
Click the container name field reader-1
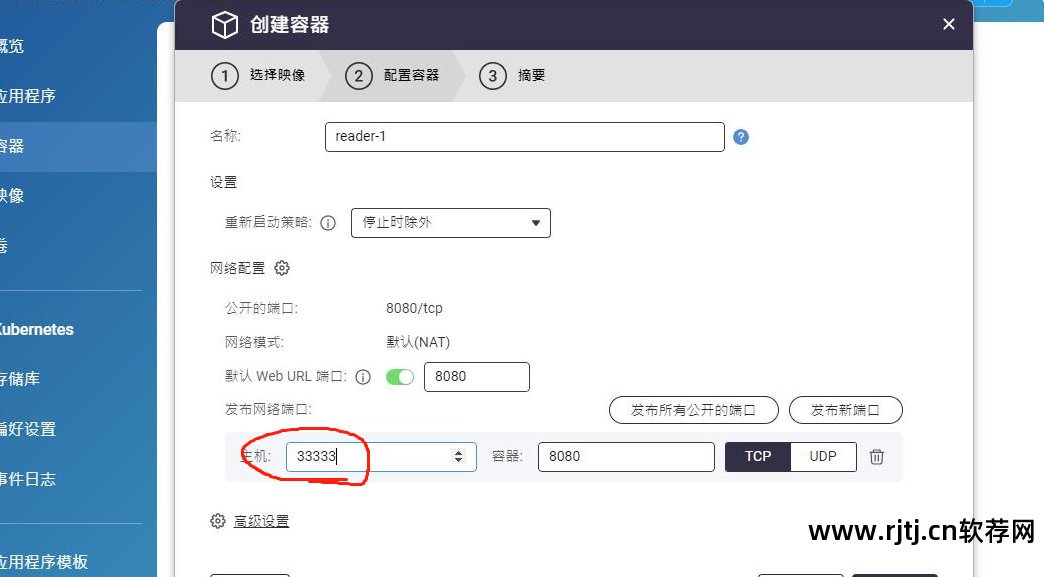(524, 137)
